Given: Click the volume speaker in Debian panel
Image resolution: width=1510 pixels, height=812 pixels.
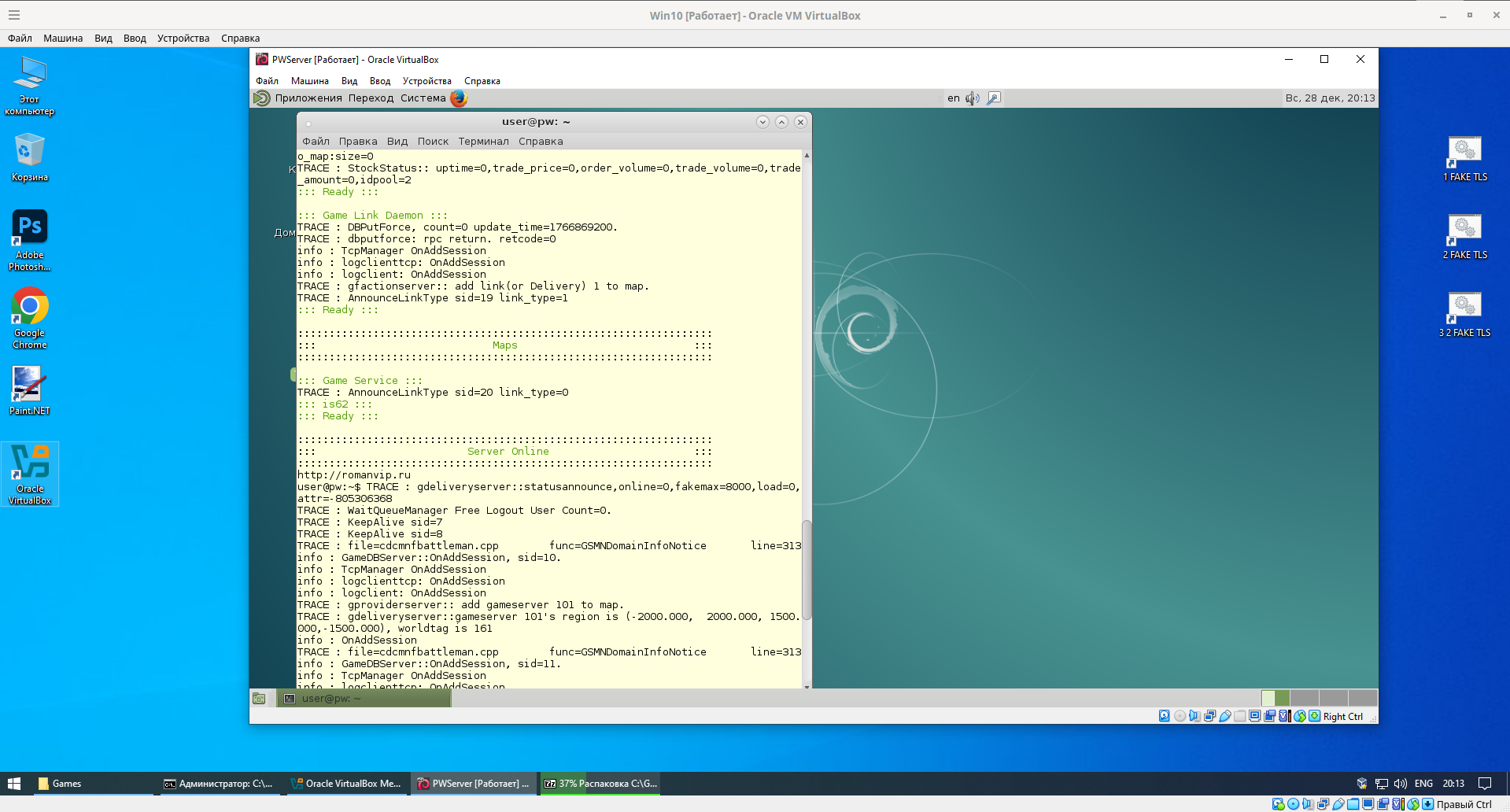Looking at the screenshot, I should pos(973,98).
